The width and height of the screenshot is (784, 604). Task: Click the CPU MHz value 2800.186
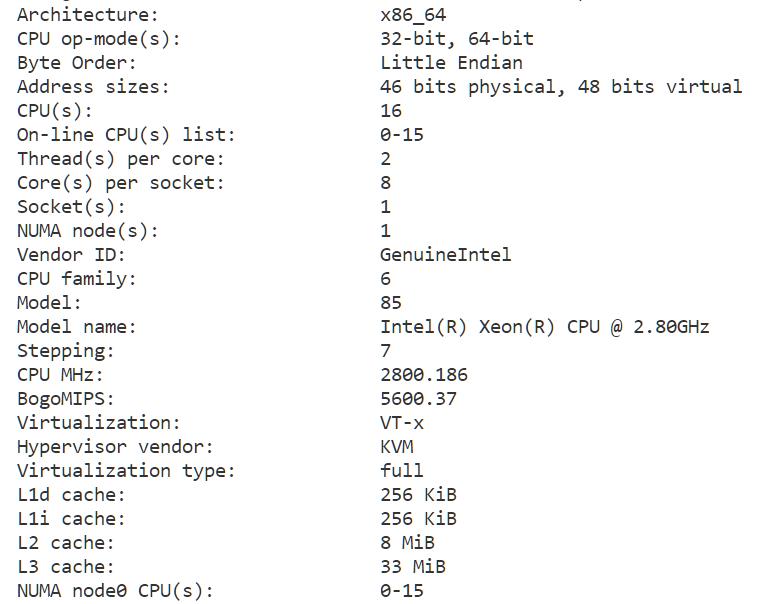coord(424,374)
